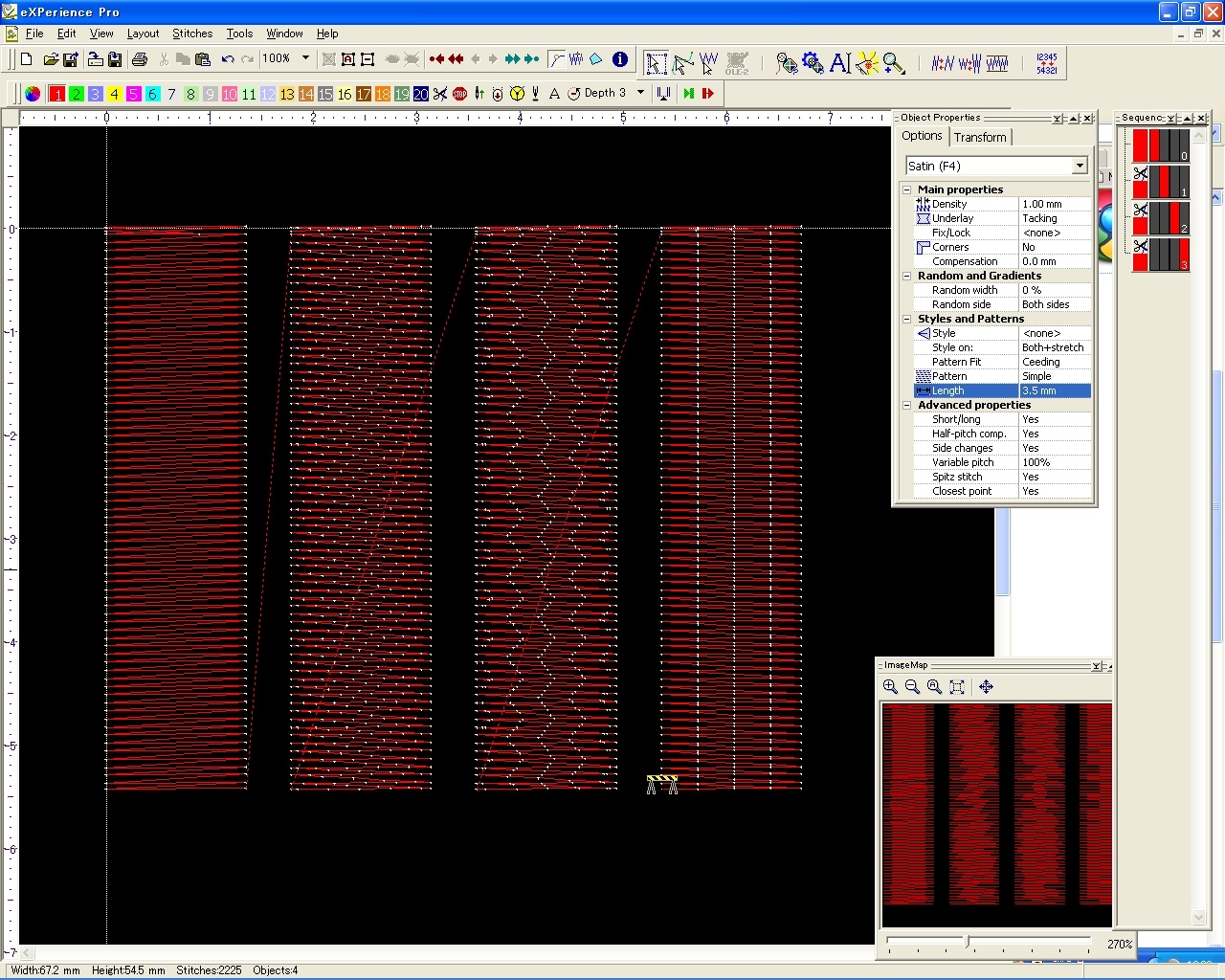Select magenta color swatch number 5

click(134, 94)
